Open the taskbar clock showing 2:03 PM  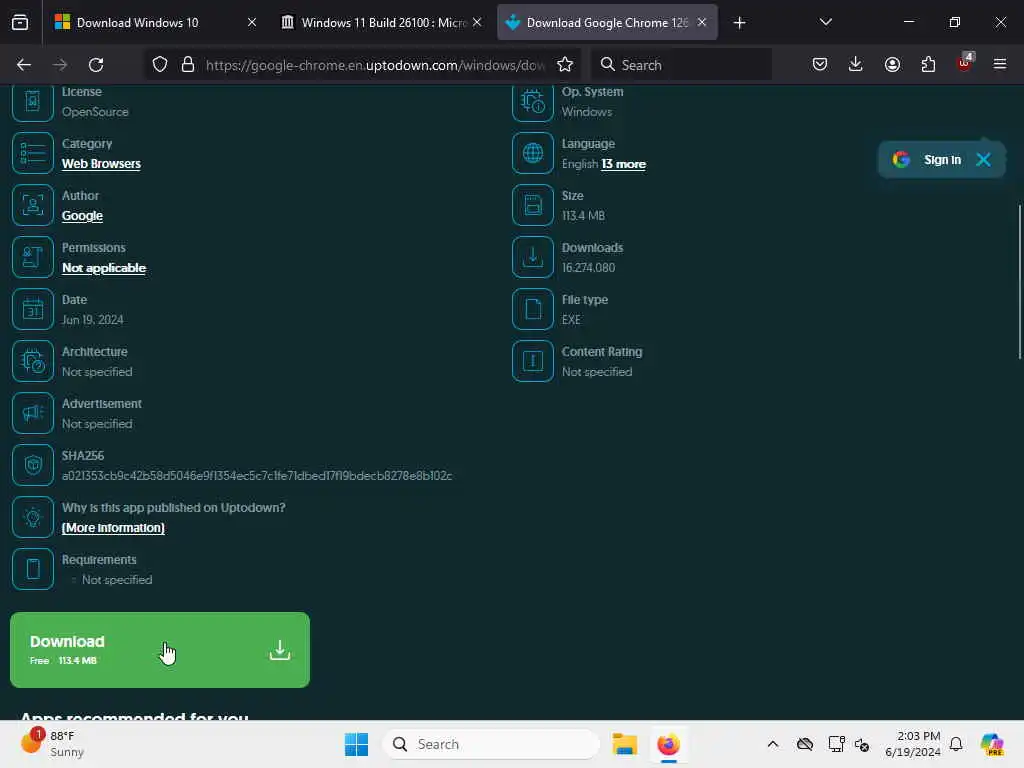(913, 744)
